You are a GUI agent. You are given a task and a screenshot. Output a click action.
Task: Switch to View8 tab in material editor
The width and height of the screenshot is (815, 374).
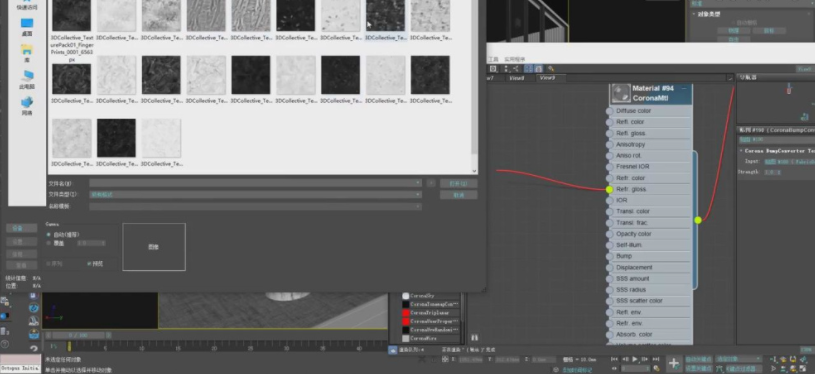tap(517, 78)
